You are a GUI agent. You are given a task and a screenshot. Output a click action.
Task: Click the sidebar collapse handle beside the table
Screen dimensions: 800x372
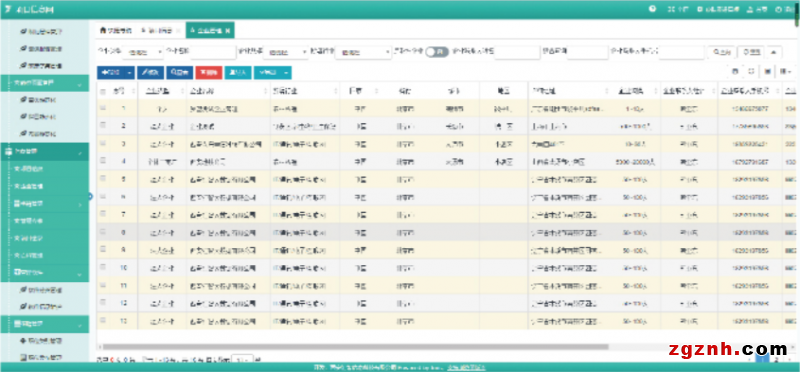pyautogui.click(x=91, y=196)
